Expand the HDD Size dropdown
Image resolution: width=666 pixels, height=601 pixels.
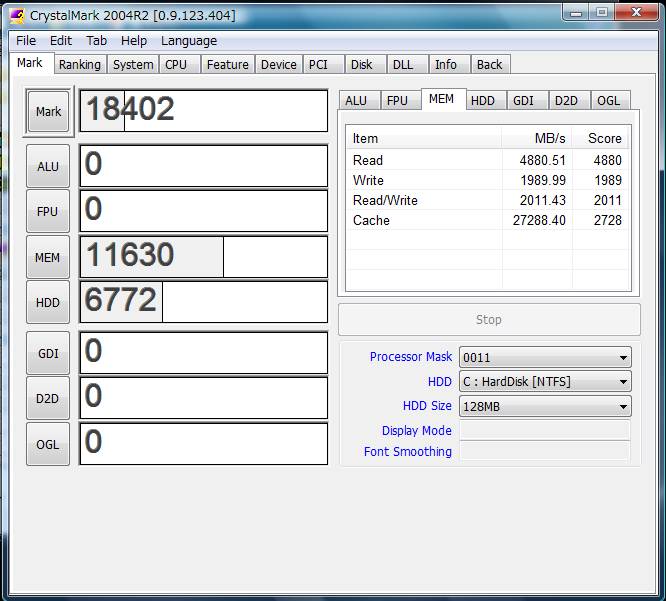click(x=544, y=406)
